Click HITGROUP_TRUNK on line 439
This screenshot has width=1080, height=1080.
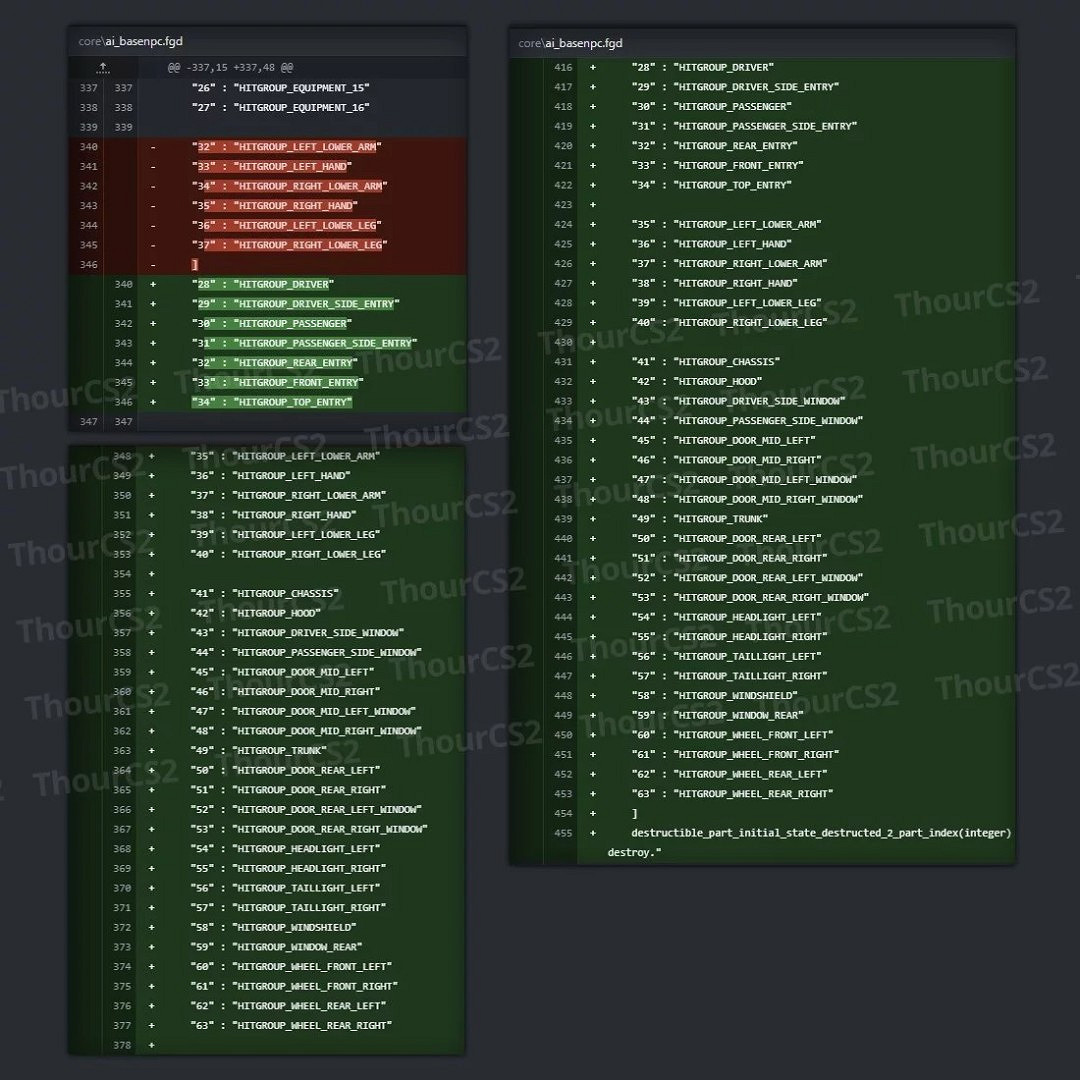tap(720, 519)
